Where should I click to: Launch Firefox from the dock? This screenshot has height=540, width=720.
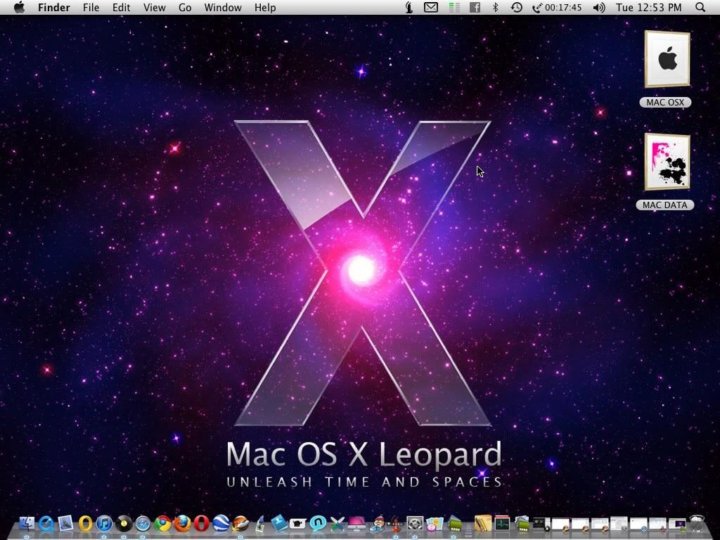[182, 523]
